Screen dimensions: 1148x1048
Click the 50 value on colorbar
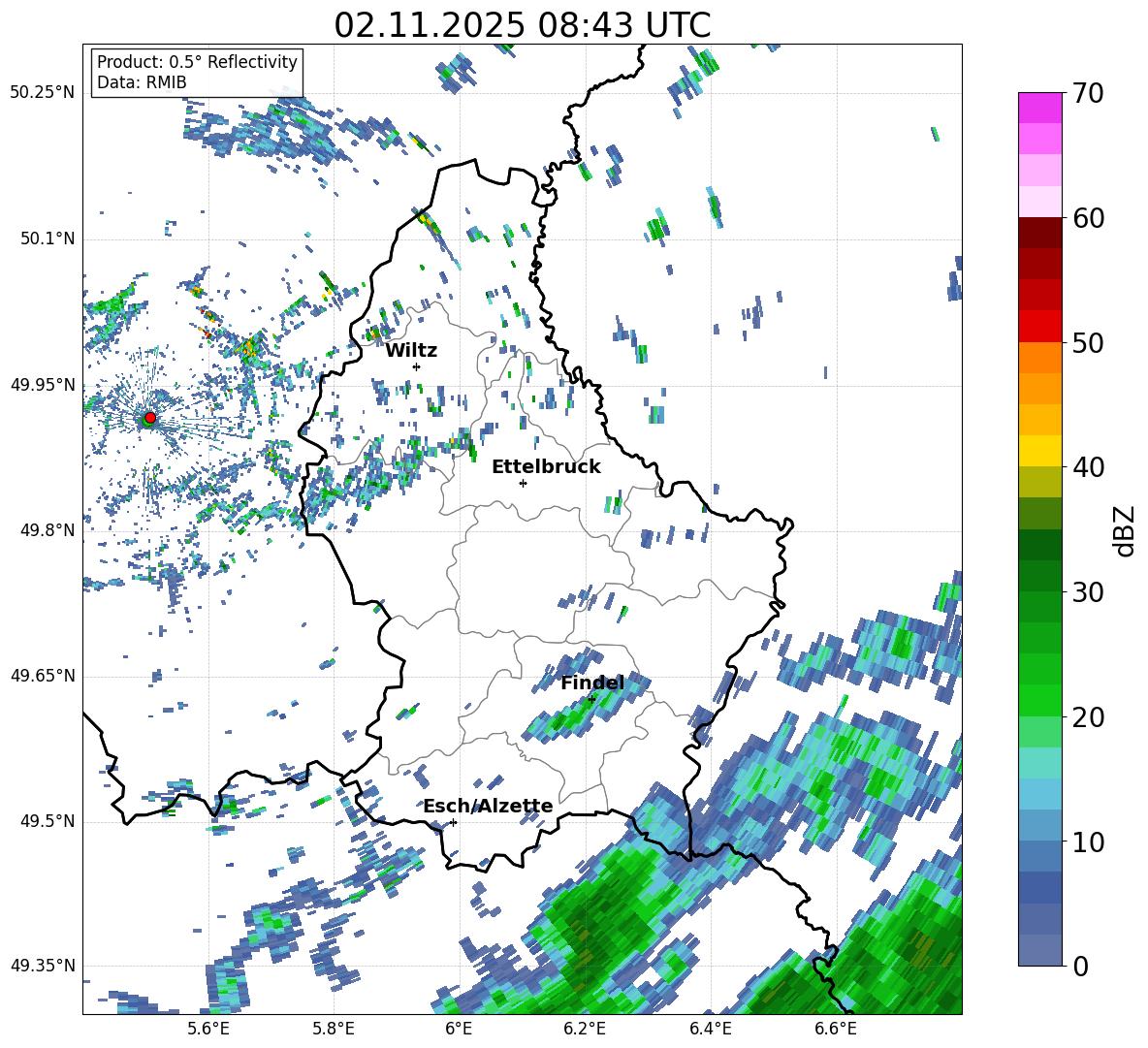coord(1088,343)
